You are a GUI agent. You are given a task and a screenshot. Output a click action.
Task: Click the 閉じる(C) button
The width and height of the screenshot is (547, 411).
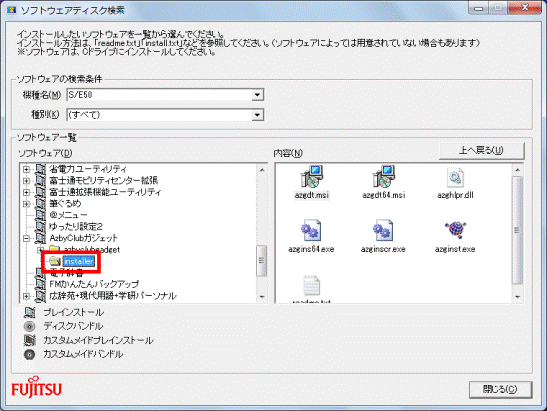click(500, 389)
